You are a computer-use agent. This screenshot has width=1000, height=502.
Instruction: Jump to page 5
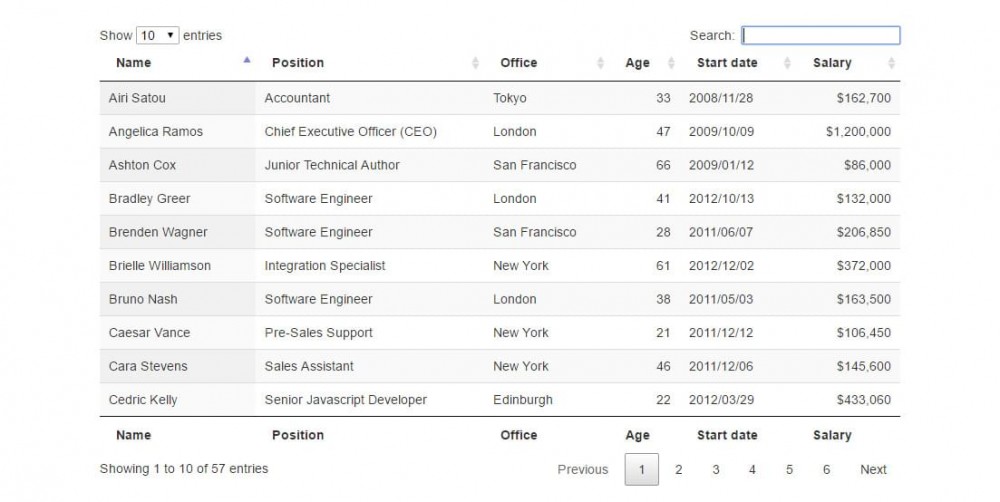click(789, 469)
